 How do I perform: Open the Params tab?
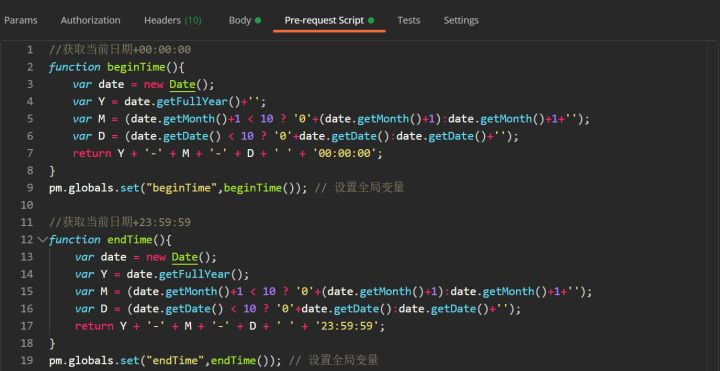[x=21, y=20]
